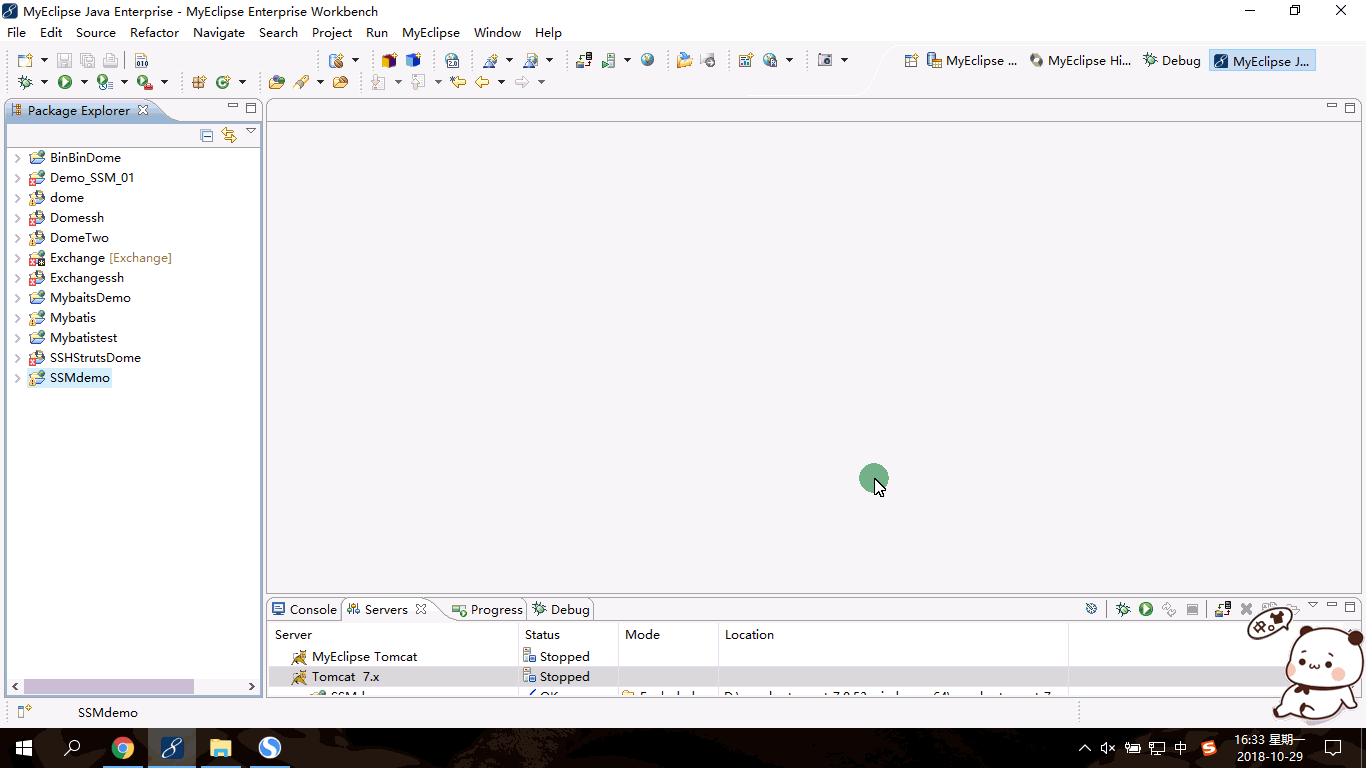Screen dimensions: 1366x768
Task: Expand the BinBinDome project
Action: click(x=17, y=158)
